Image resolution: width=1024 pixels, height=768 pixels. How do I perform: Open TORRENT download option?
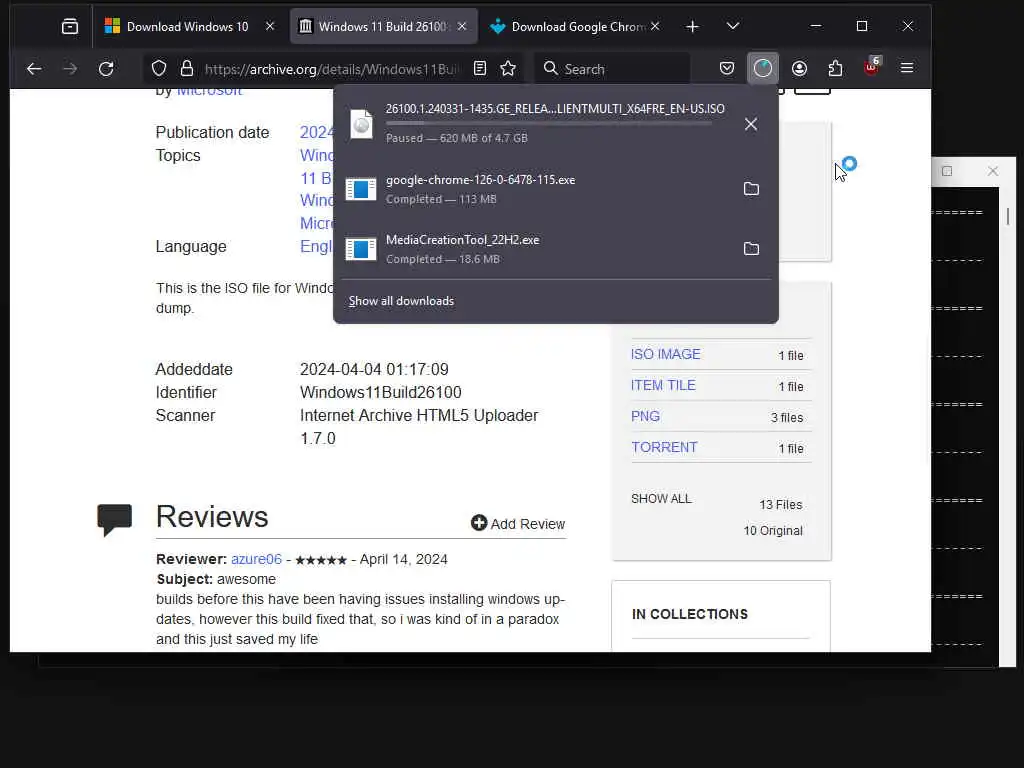point(664,447)
